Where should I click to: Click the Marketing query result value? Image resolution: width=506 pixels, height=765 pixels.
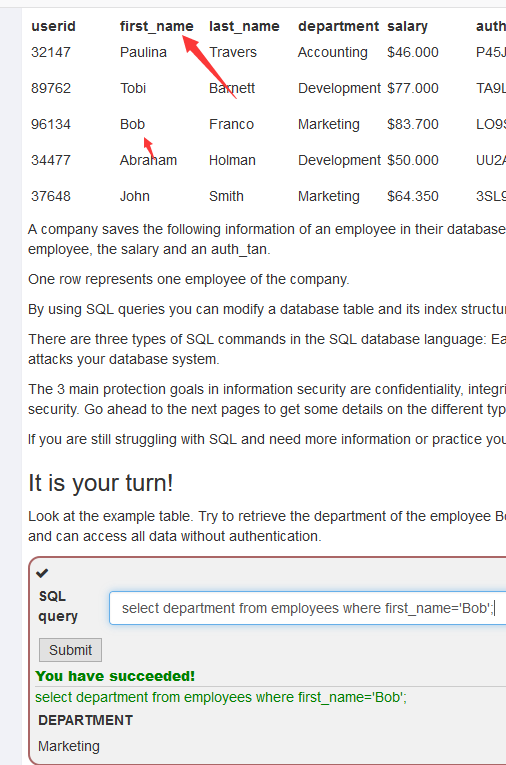pyautogui.click(x=69, y=746)
